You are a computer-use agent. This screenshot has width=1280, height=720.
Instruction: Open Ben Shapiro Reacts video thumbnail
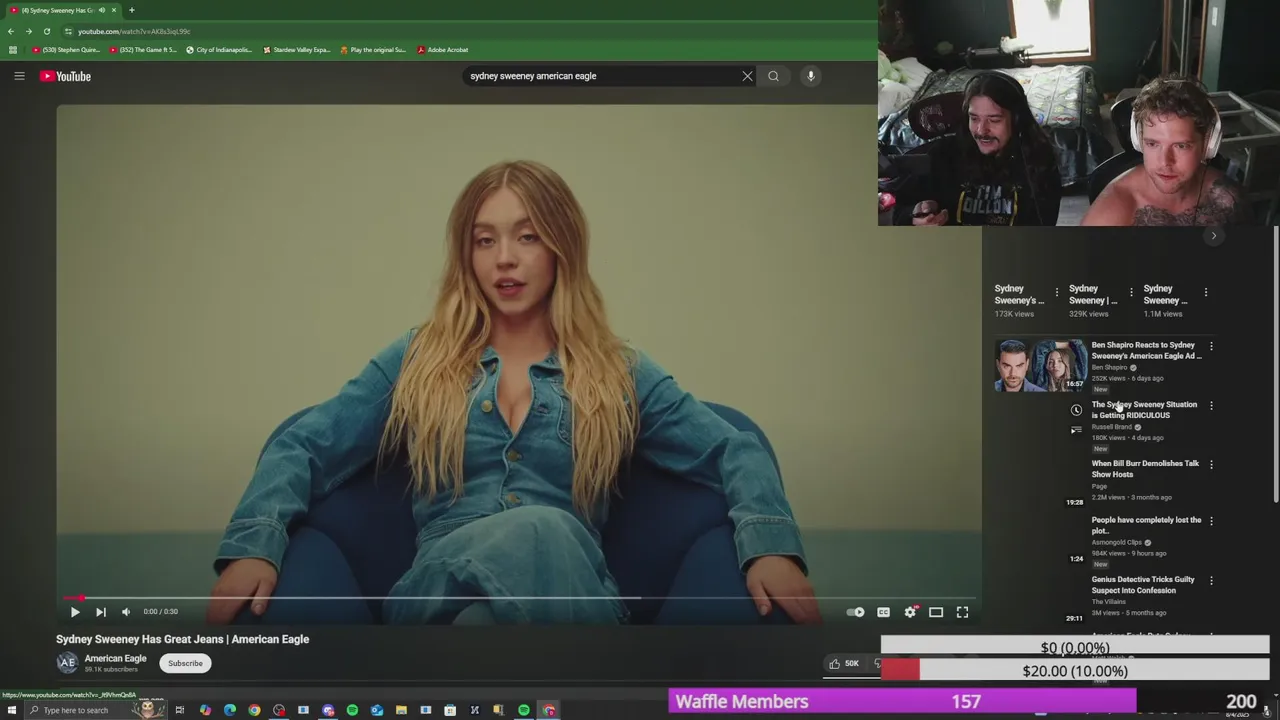[1040, 365]
